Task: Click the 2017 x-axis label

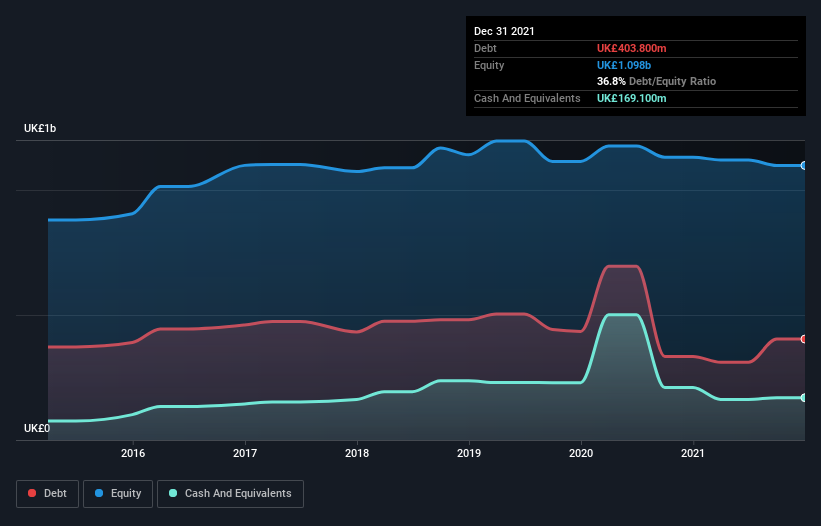Action: coord(245,453)
